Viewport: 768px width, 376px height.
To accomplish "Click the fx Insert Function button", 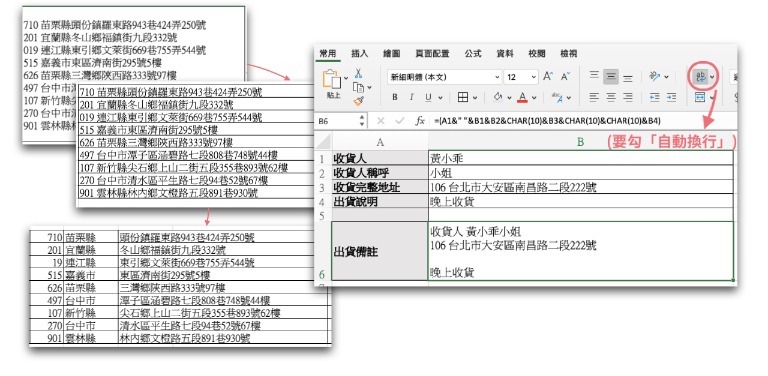I will click(420, 121).
